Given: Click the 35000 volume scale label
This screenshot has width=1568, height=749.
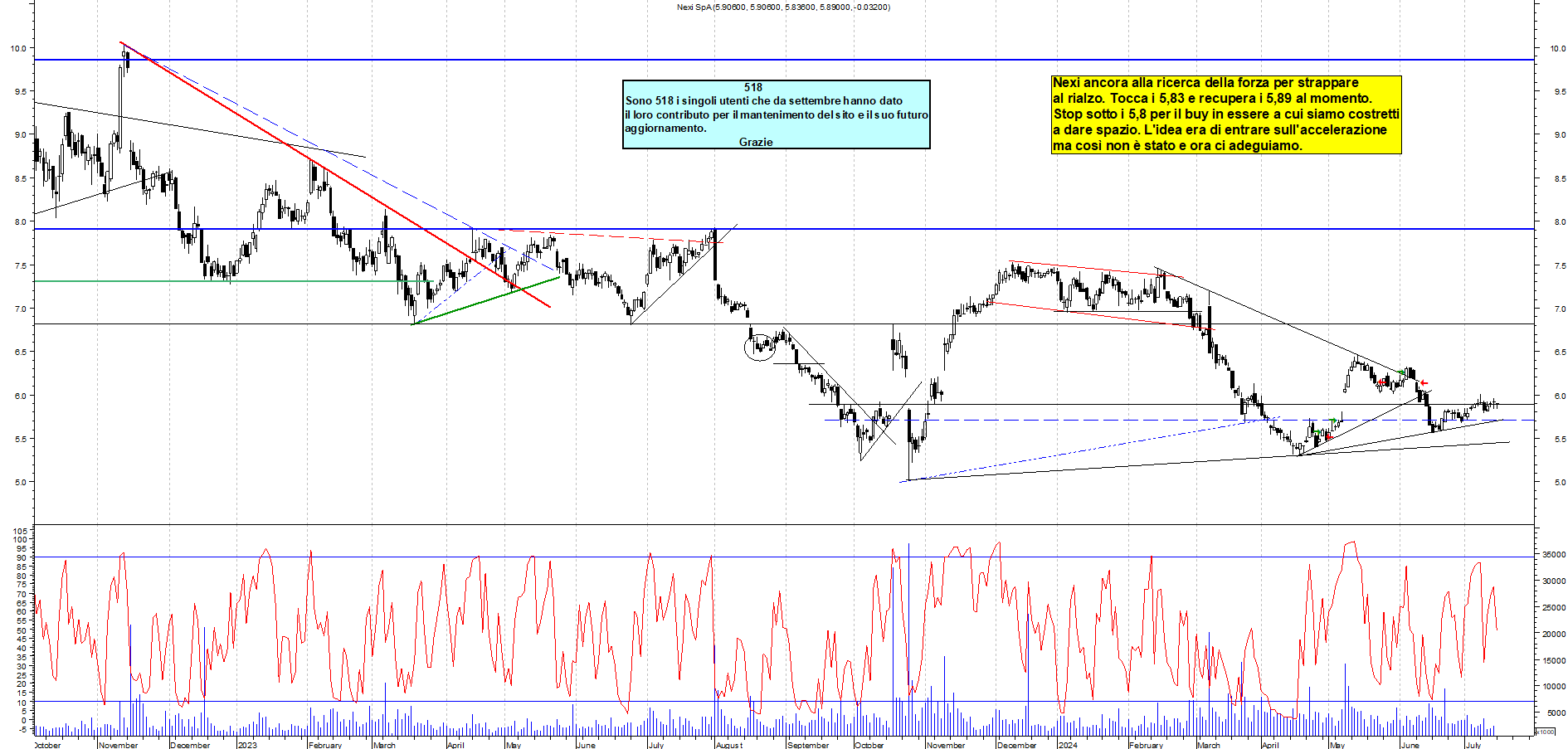Looking at the screenshot, I should point(1554,554).
